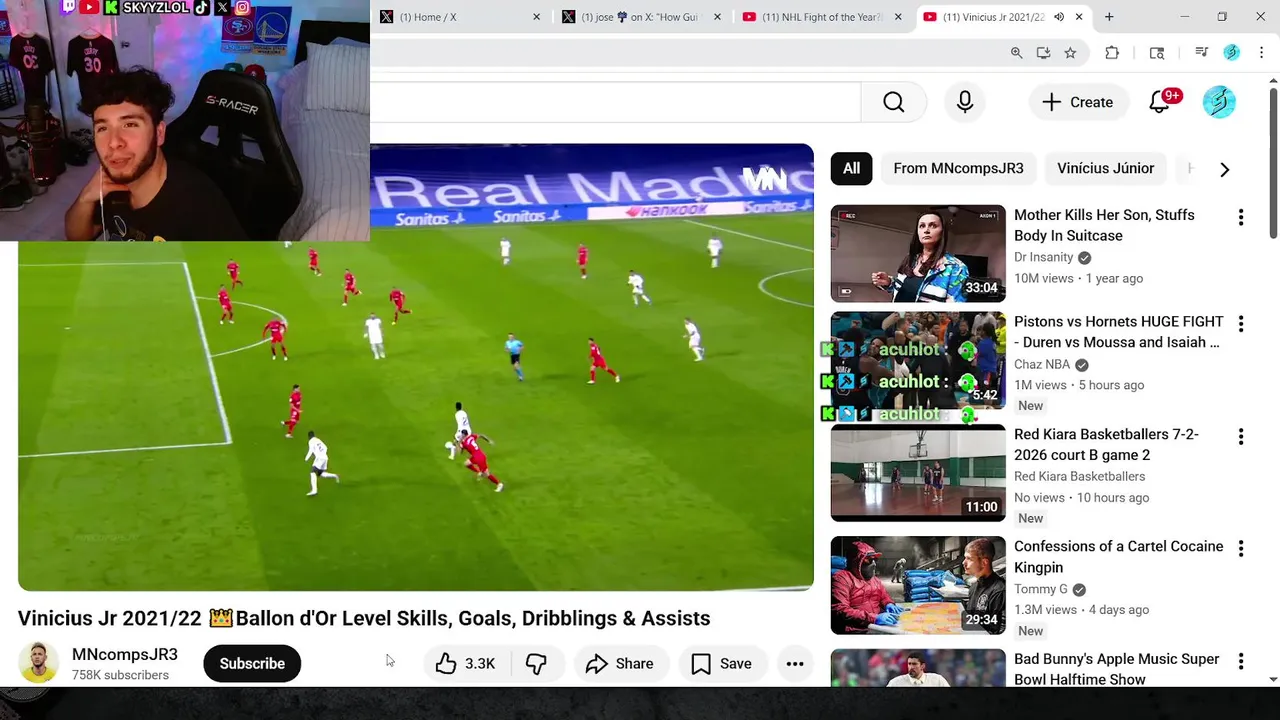Open Bad Bunny's Apple Music Halftime title
1280x720 pixels.
click(x=1116, y=669)
